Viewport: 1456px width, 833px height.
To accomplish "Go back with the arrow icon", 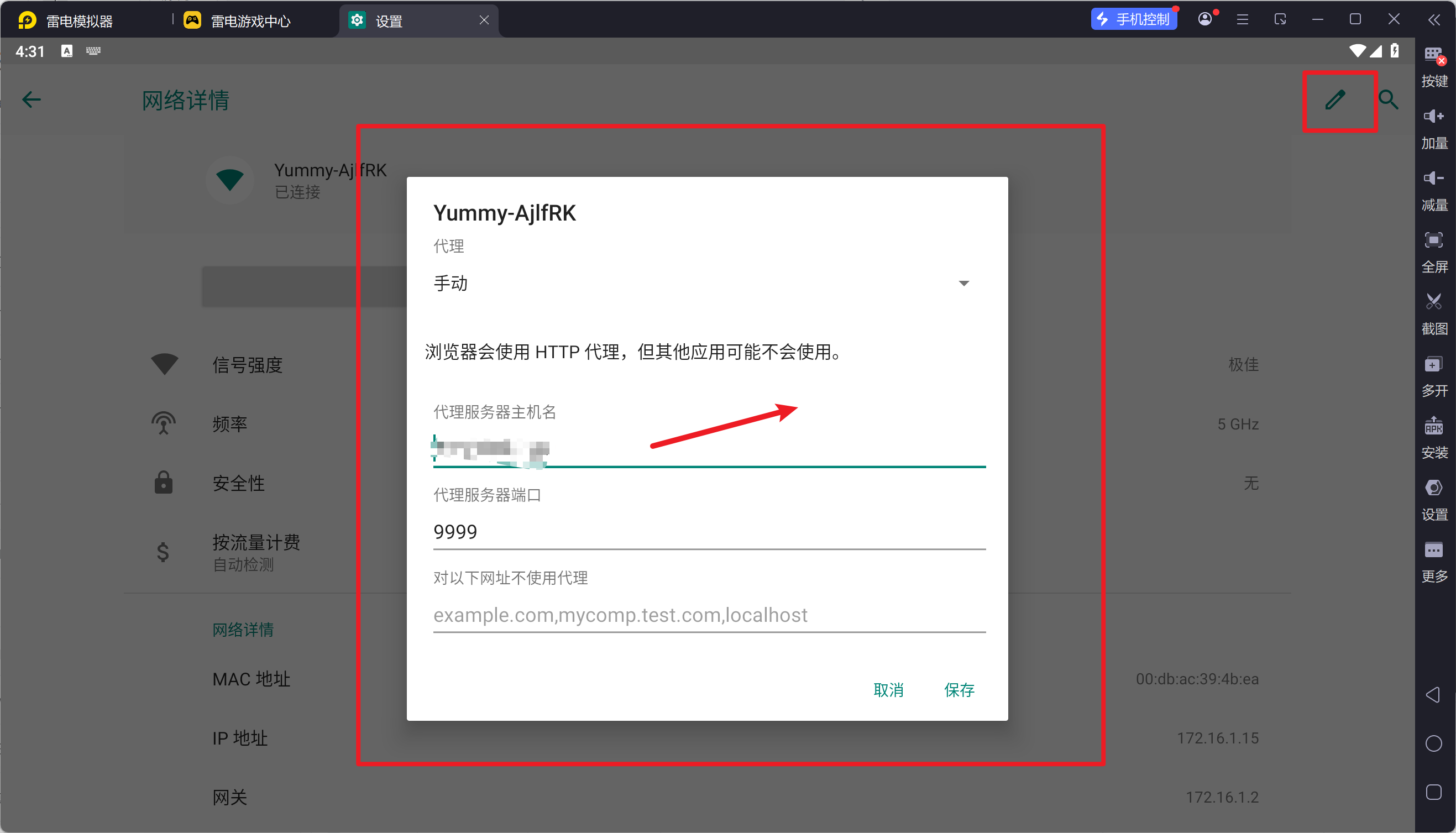I will [x=31, y=100].
